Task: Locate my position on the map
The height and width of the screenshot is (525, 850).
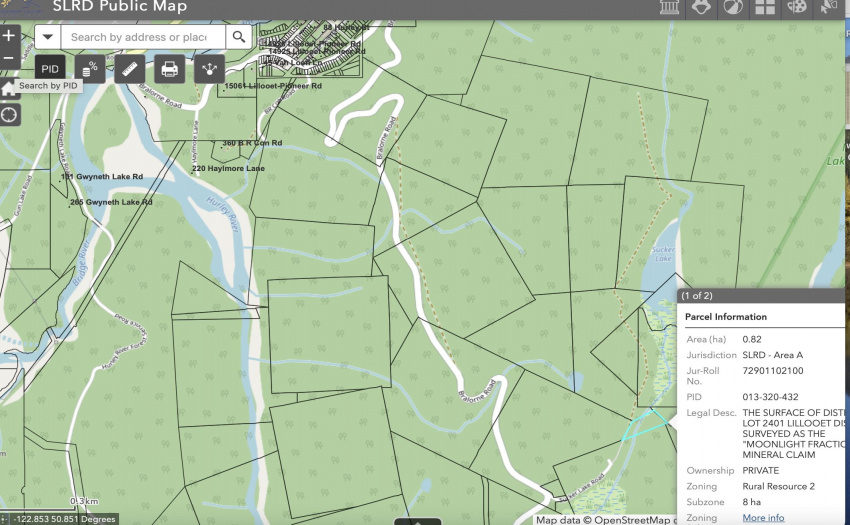Action: [x=9, y=115]
